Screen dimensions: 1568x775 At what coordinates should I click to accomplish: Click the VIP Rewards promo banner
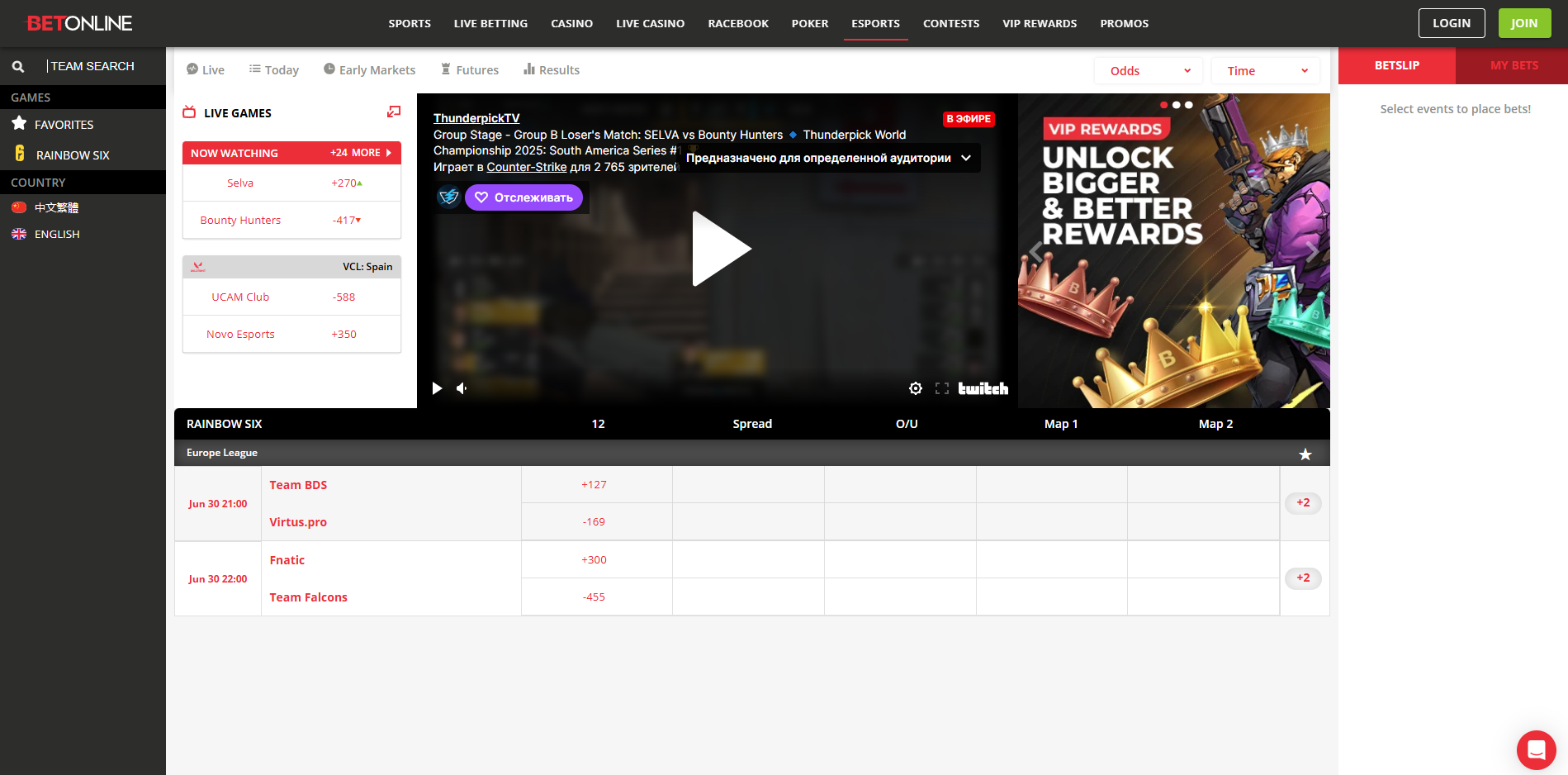tap(1173, 250)
